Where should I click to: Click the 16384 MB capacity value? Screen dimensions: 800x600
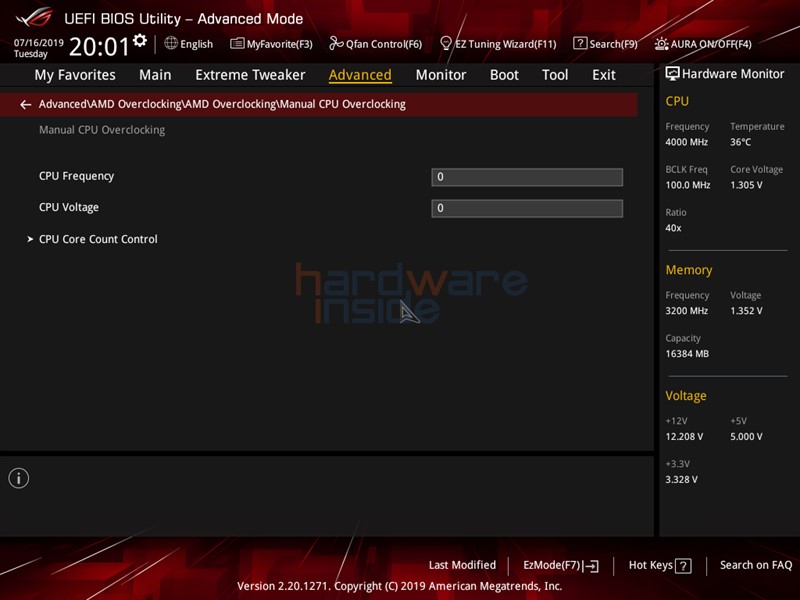[x=687, y=354]
